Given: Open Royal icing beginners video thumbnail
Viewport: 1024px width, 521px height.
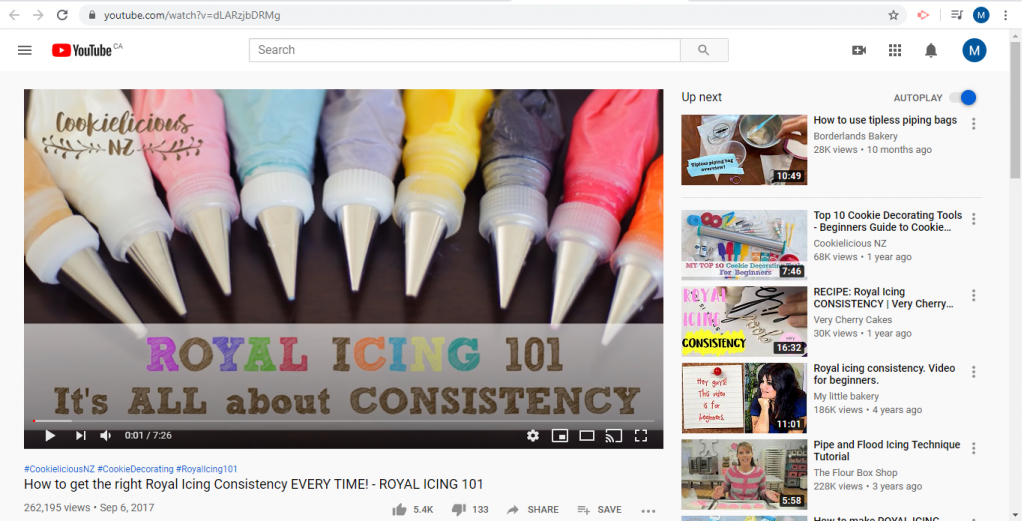Looking at the screenshot, I should (x=744, y=398).
